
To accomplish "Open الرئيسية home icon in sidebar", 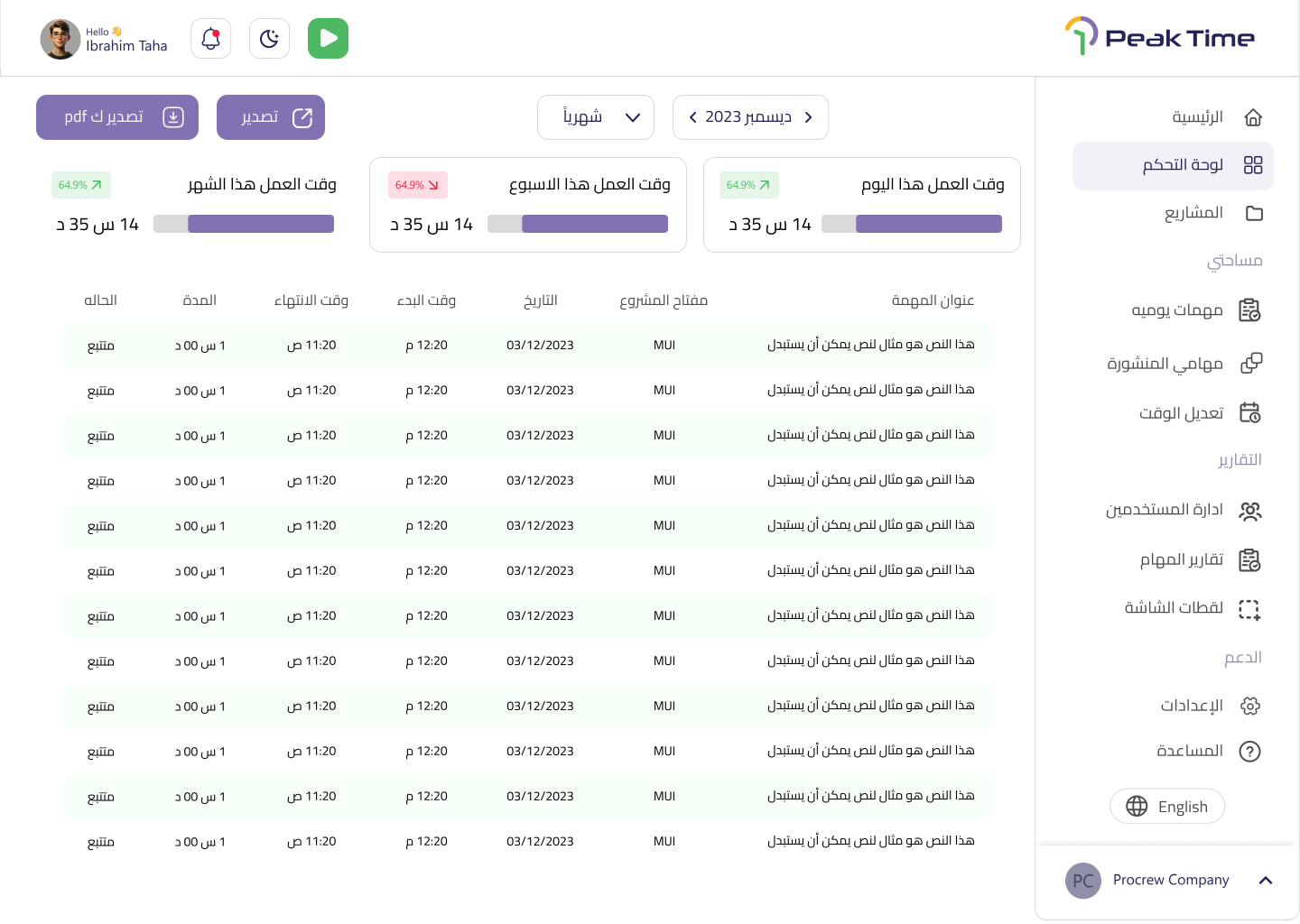I will click(x=1253, y=117).
